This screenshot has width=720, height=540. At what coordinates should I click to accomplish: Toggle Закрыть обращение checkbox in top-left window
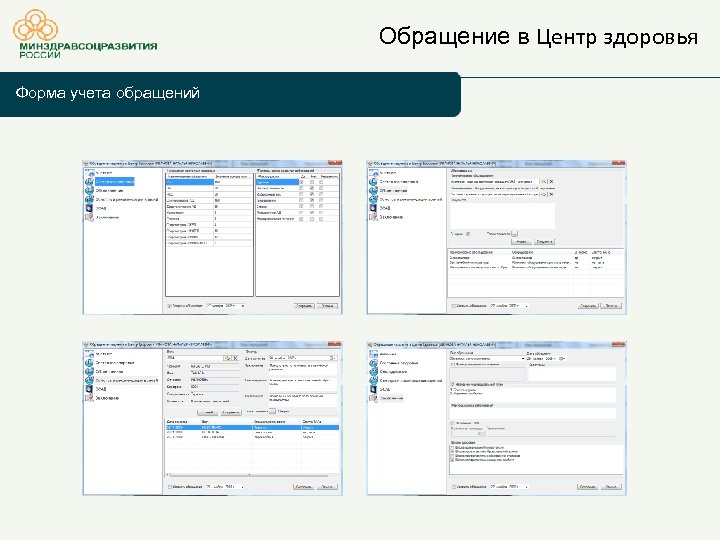click(169, 305)
